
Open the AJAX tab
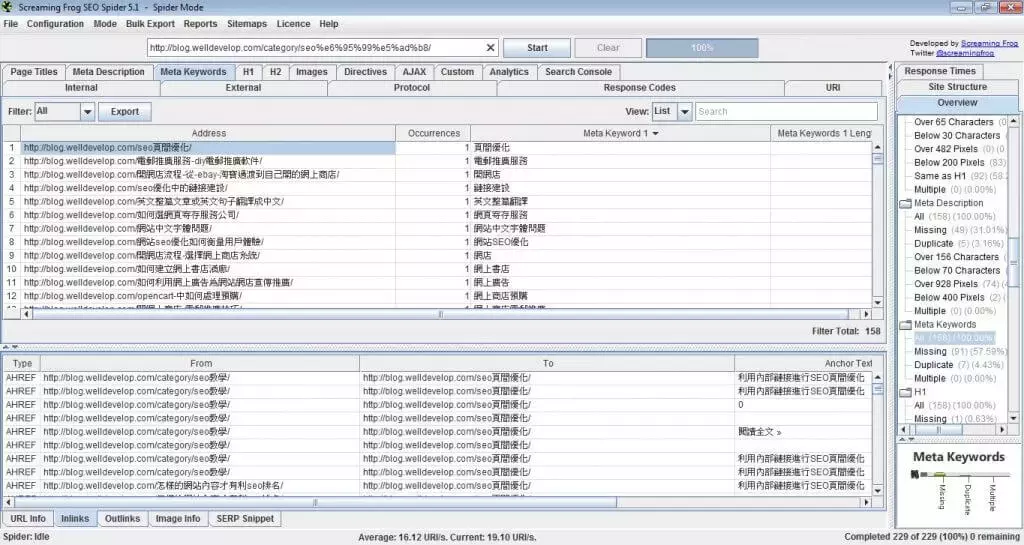coord(414,72)
